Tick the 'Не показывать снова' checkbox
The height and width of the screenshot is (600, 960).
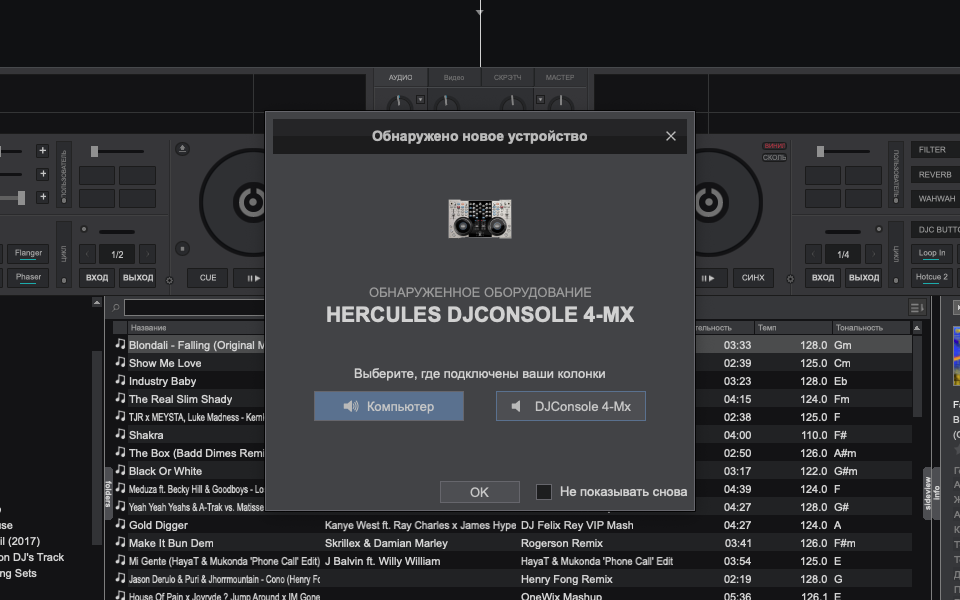point(544,492)
